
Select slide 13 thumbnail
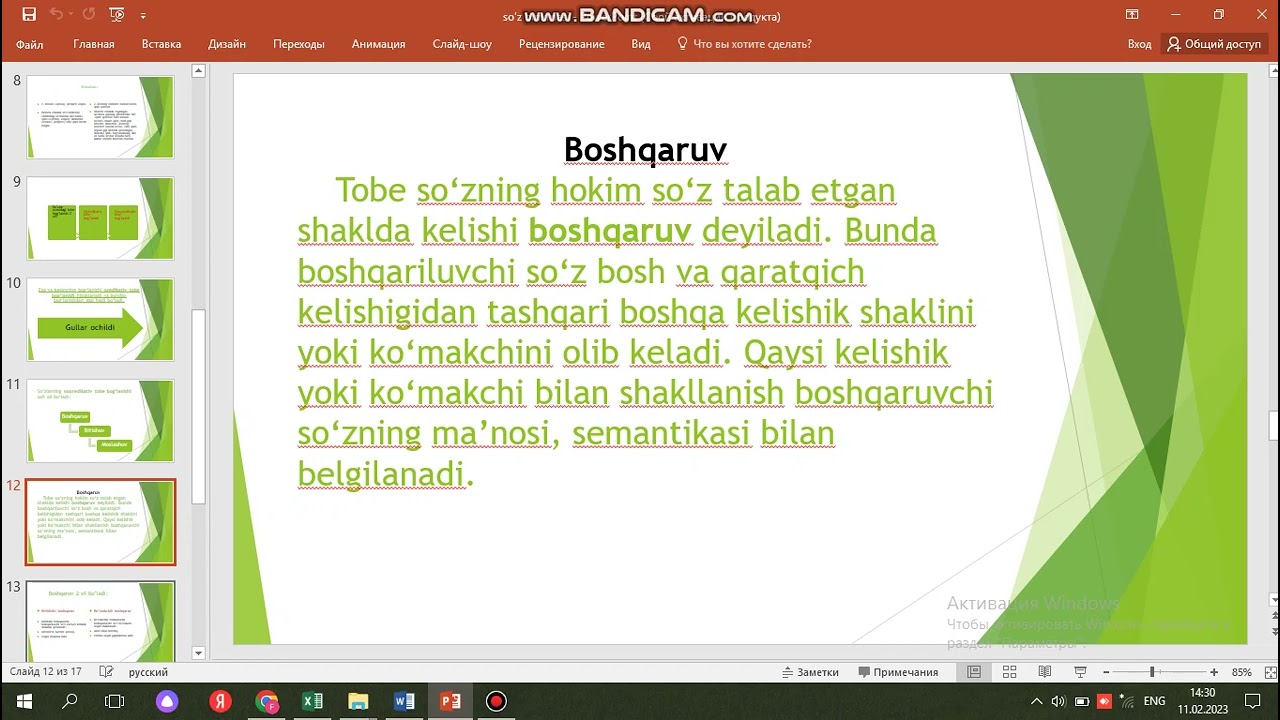[100, 621]
